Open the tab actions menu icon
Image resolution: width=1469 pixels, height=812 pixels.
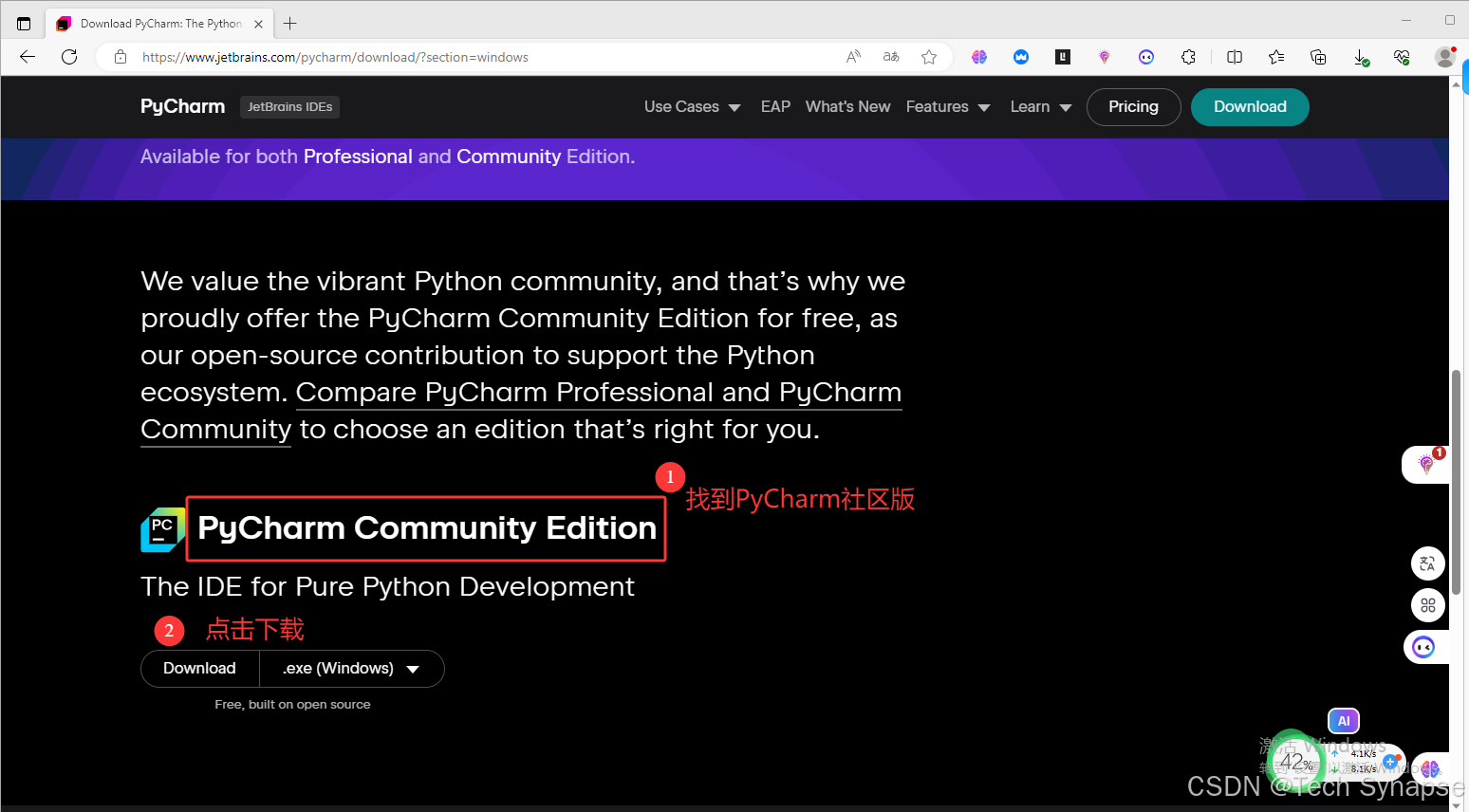coord(24,24)
